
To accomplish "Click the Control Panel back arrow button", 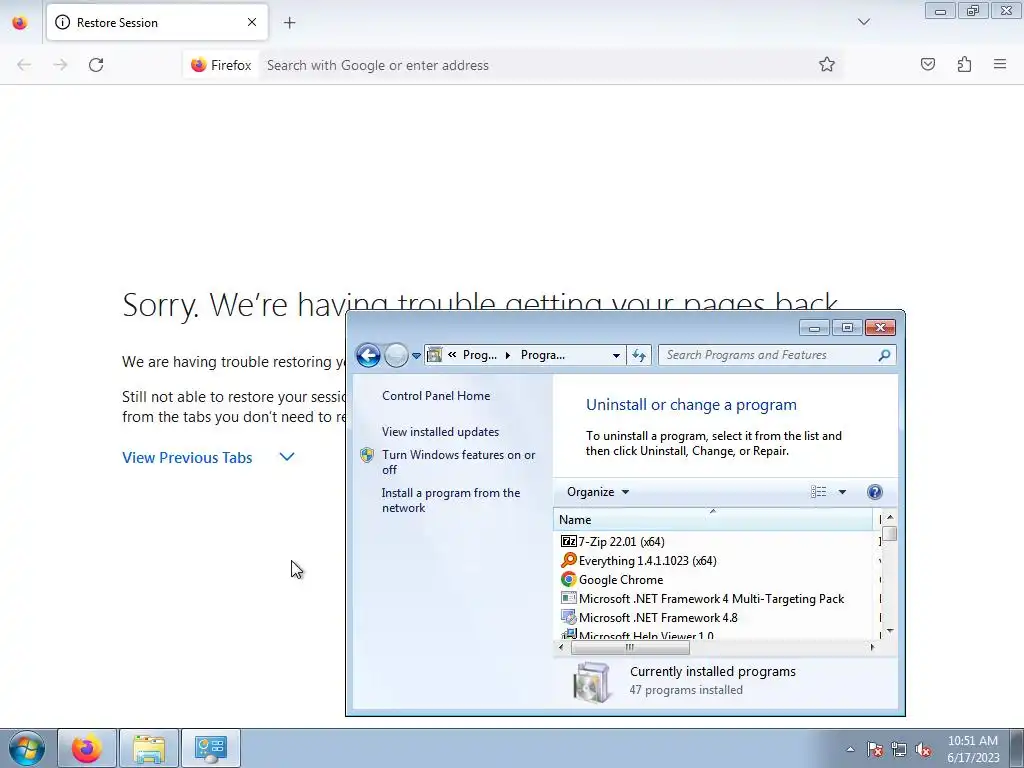I will 368,355.
